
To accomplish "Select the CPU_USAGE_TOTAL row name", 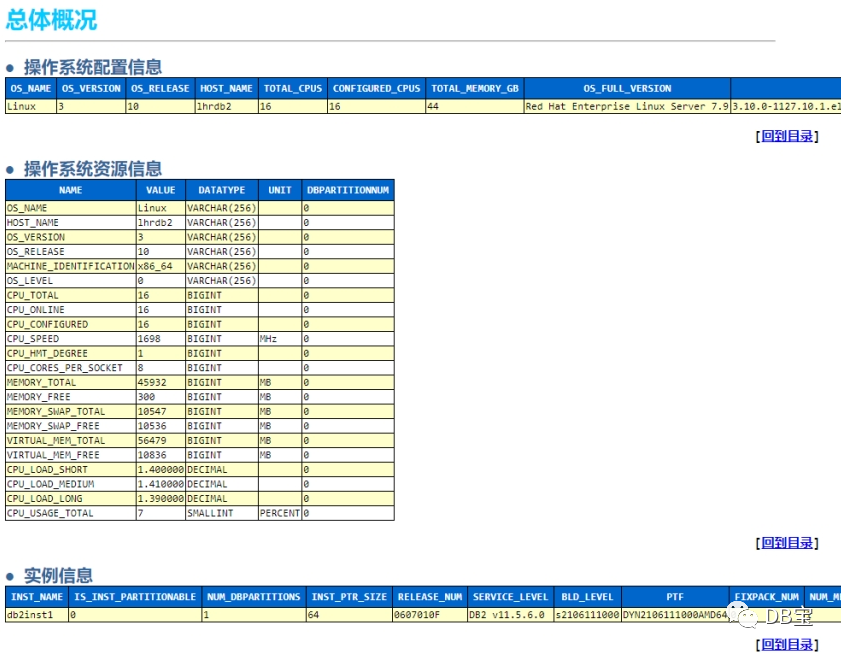I will 71,513.
